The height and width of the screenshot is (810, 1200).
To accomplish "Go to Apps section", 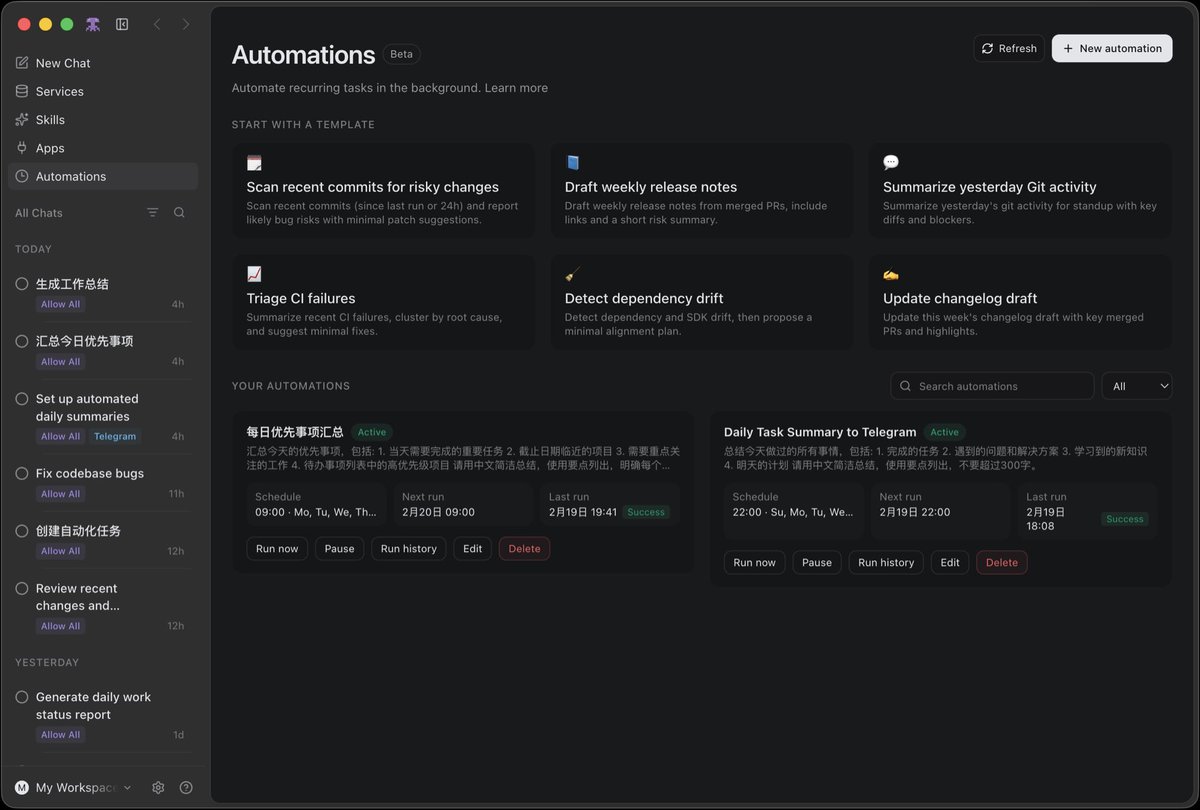I will point(103,148).
